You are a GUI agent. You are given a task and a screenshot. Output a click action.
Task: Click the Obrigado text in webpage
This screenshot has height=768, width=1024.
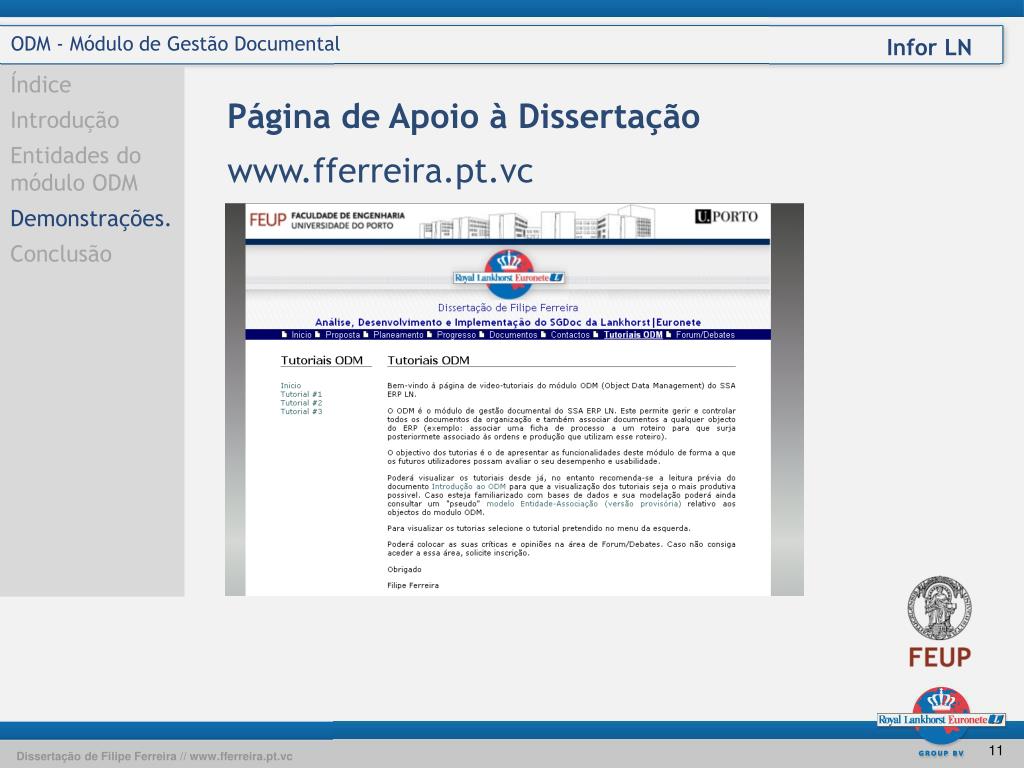[x=404, y=569]
